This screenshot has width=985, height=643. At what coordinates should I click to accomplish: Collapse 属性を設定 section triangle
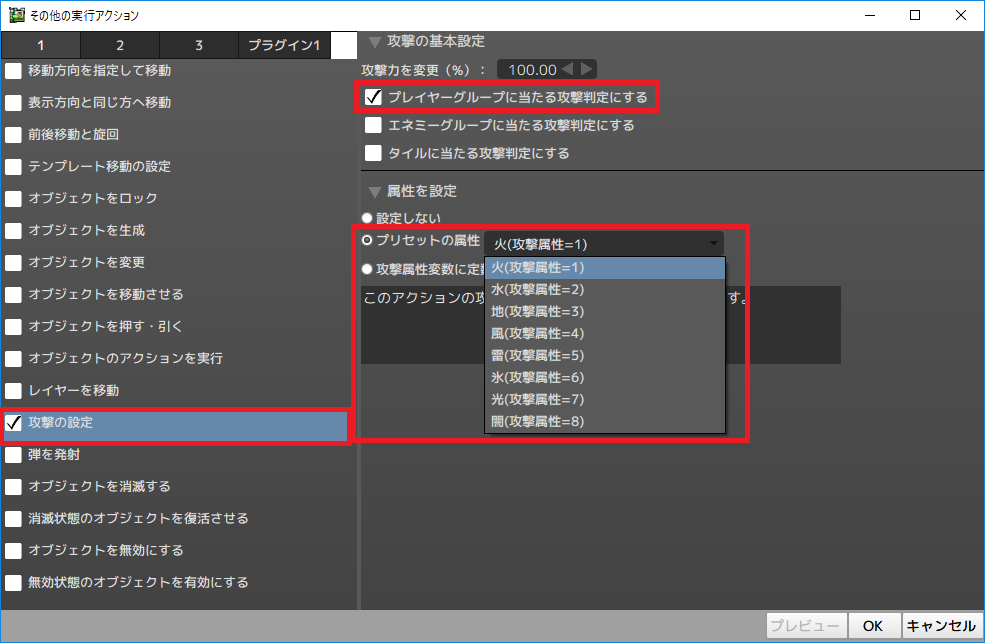click(375, 192)
